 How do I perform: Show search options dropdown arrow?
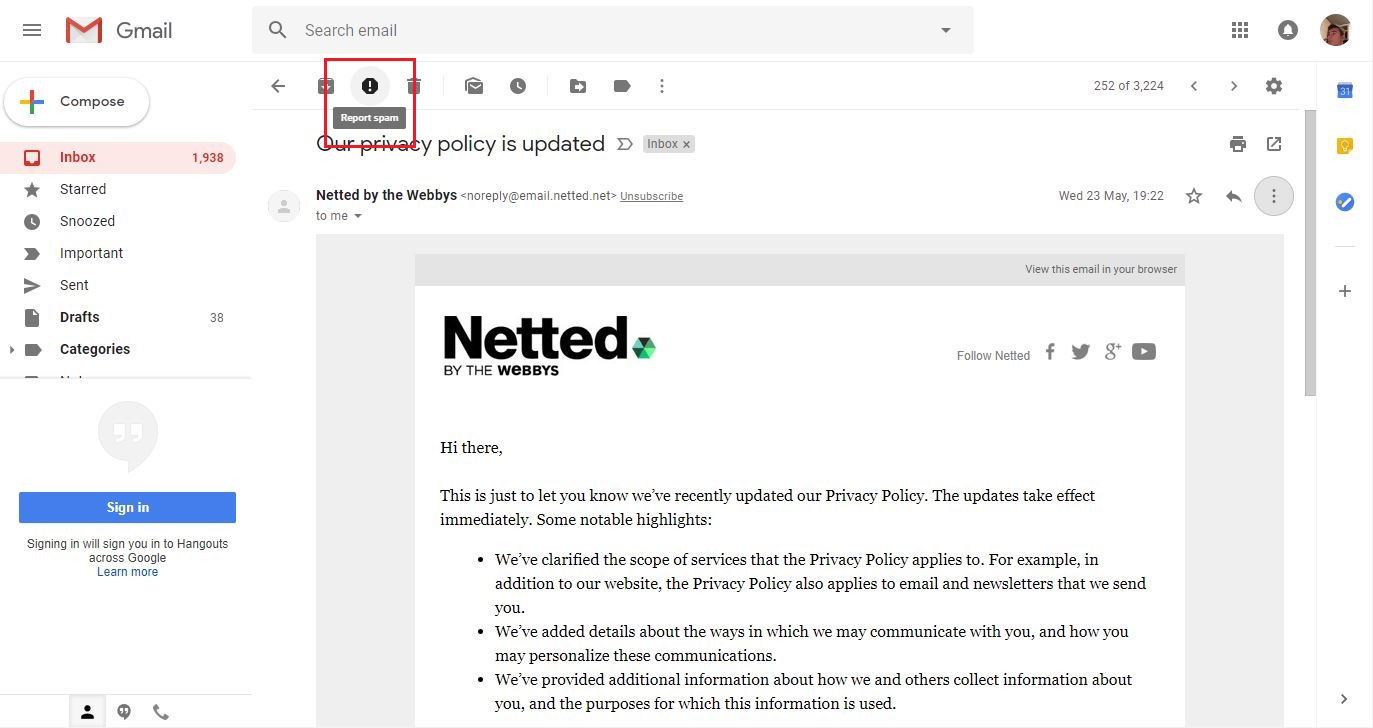tap(946, 30)
